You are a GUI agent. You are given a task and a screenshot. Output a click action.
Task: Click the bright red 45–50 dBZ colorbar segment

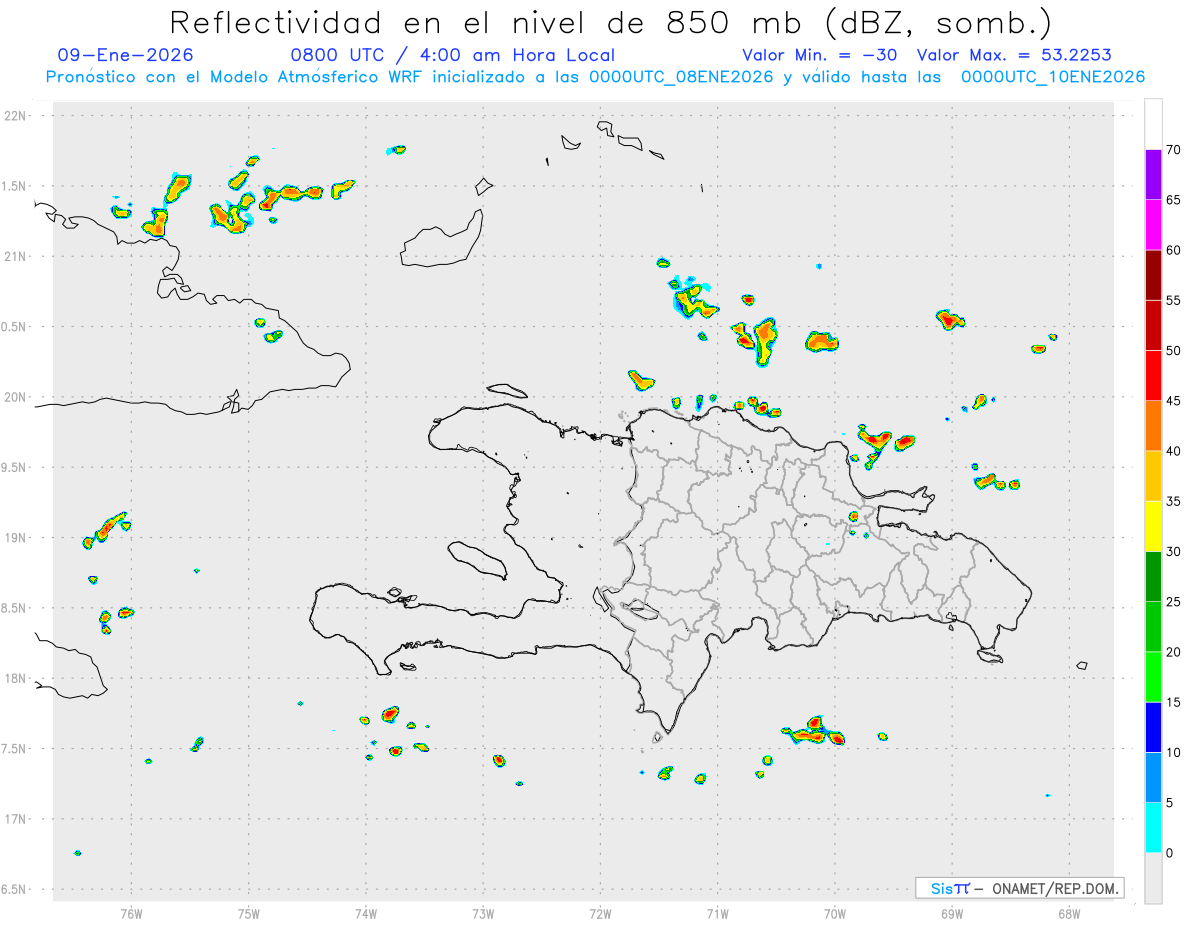pyautogui.click(x=1153, y=376)
